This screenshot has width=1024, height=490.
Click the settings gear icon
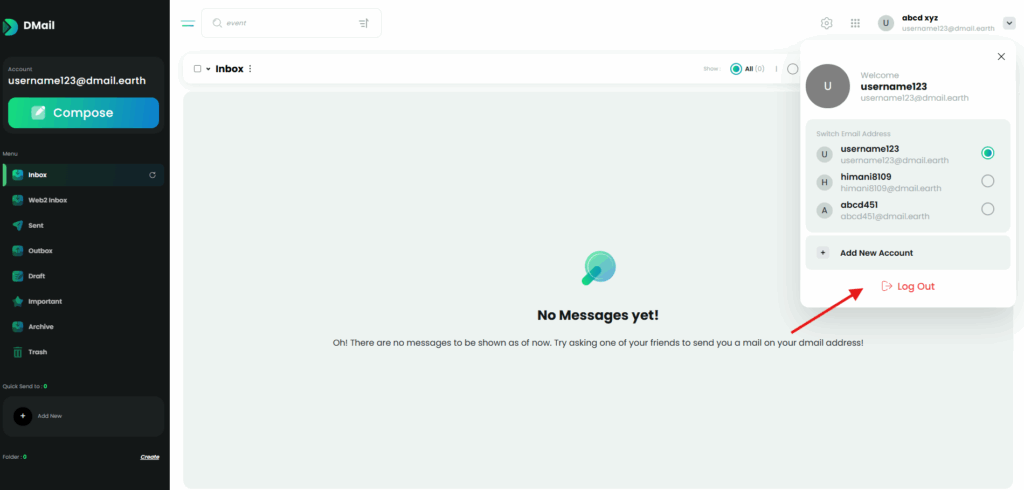826,23
